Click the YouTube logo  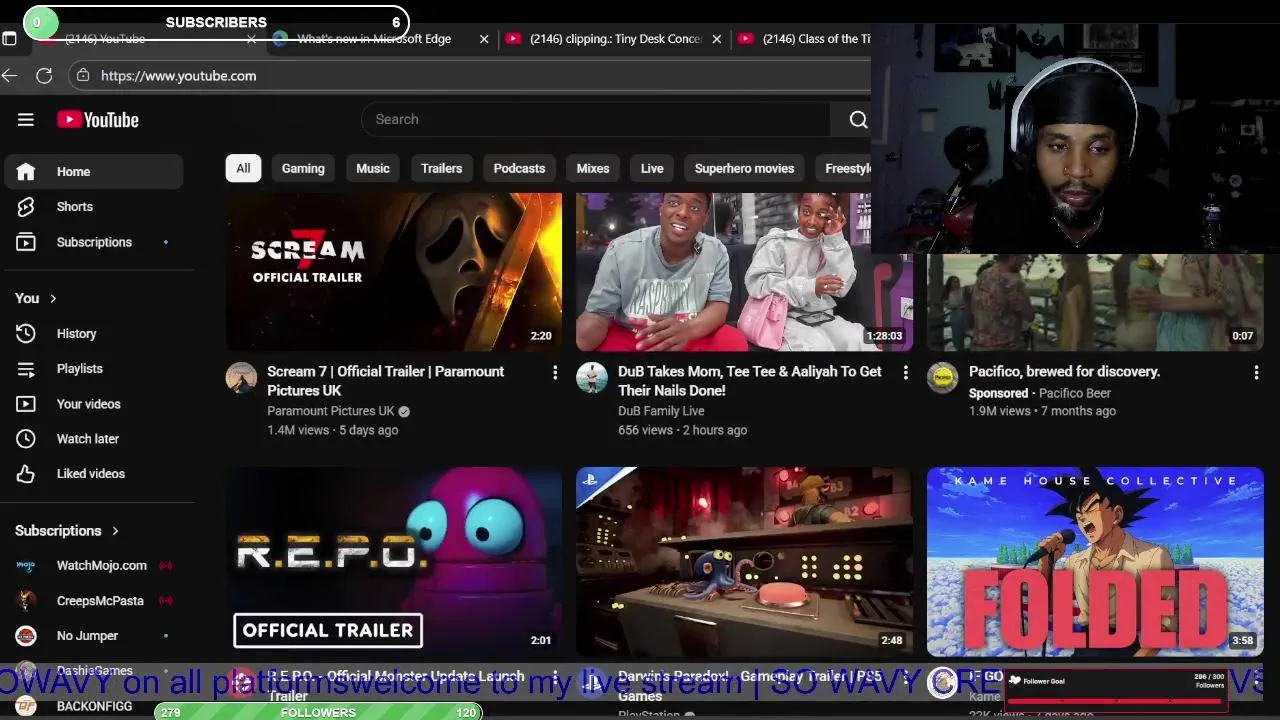click(x=98, y=120)
